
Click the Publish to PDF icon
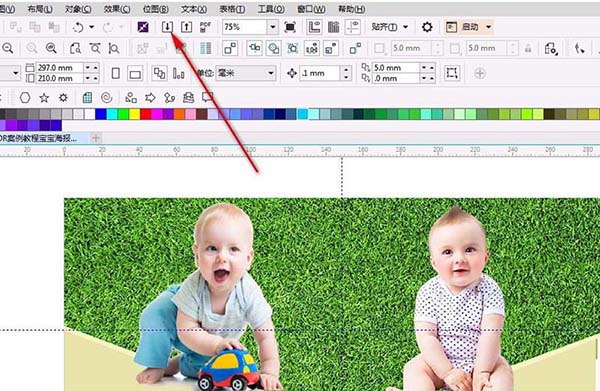pyautogui.click(x=205, y=27)
